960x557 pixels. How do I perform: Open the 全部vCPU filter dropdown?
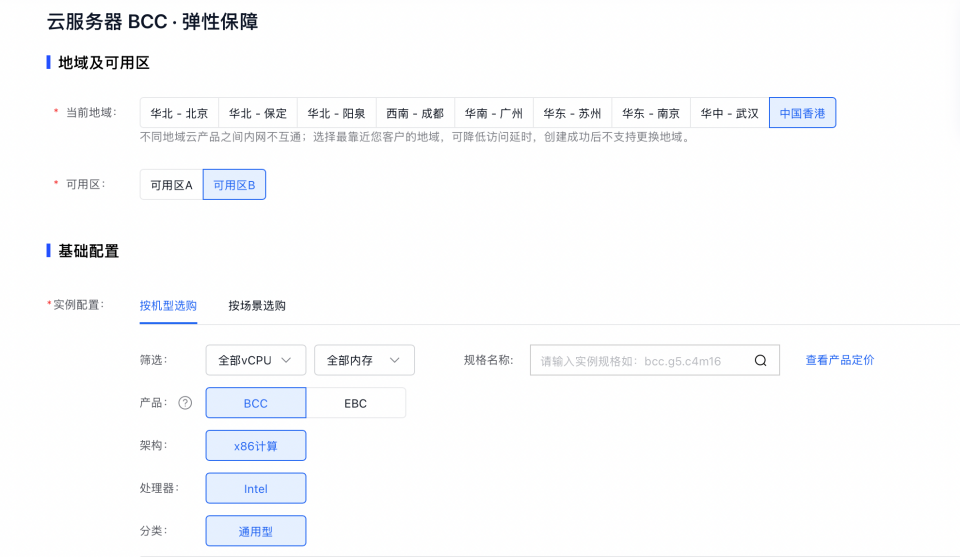[256, 361]
